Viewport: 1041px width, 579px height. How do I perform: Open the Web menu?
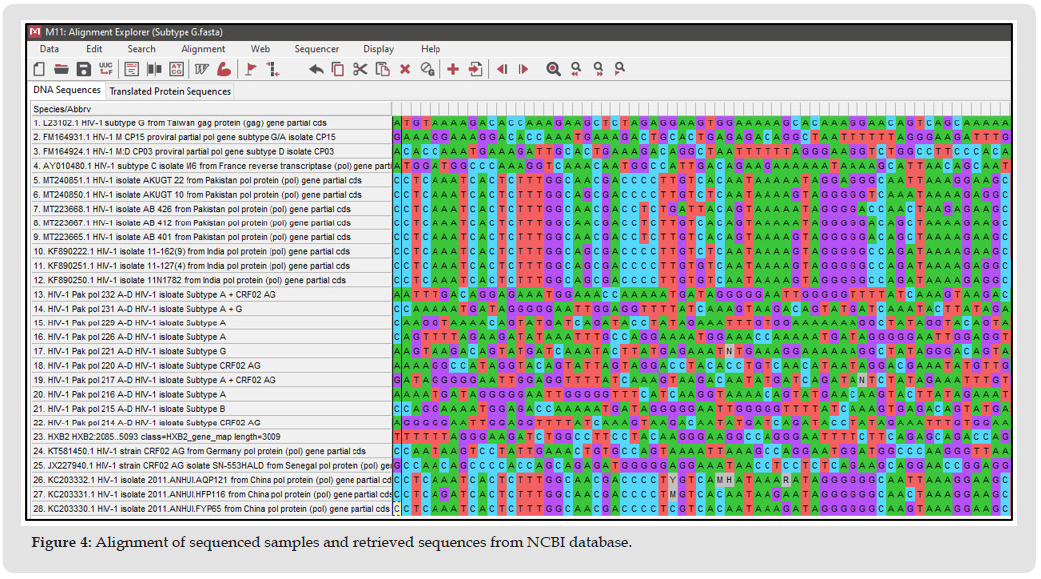260,48
